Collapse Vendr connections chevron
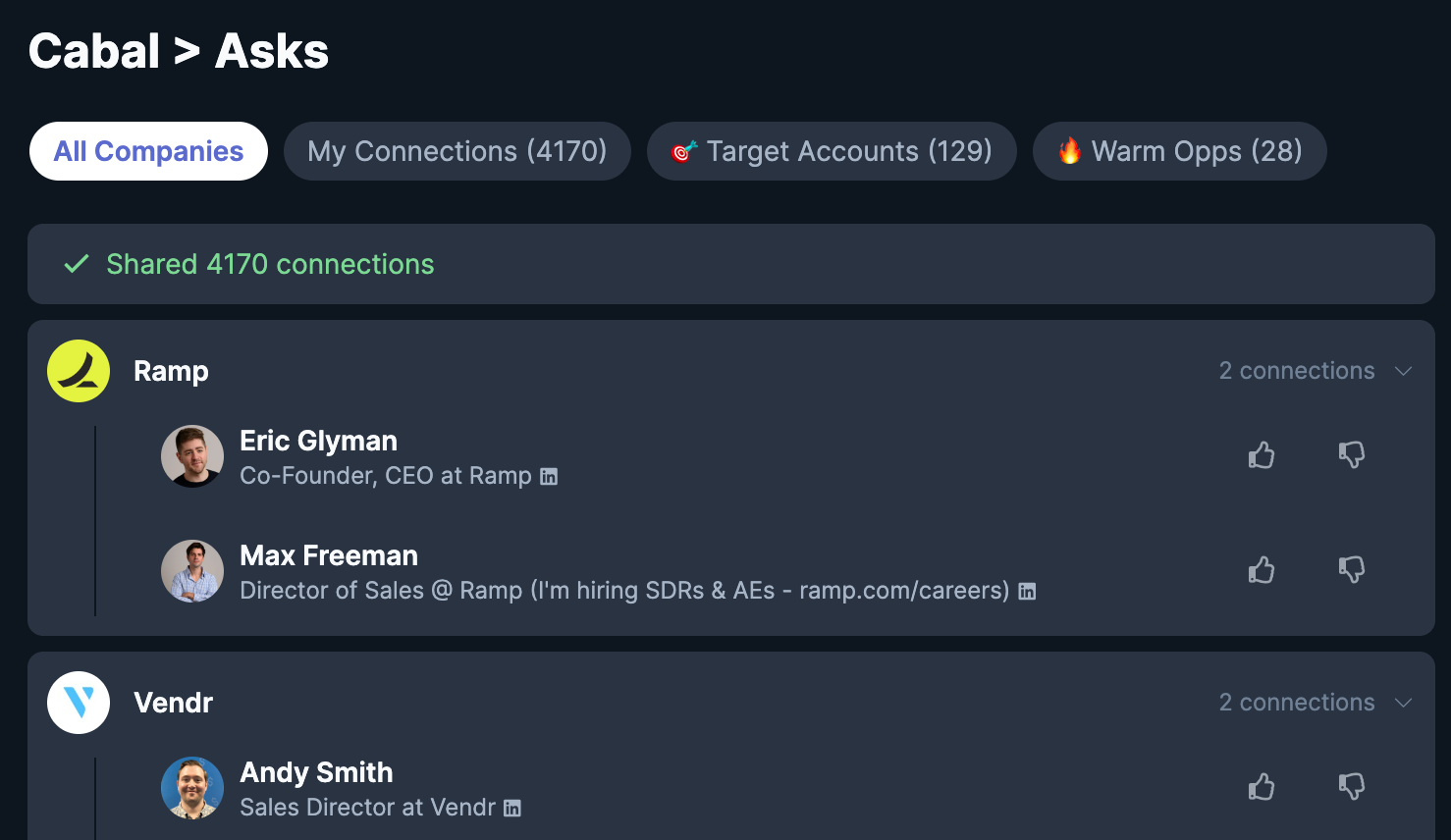Screen dimensions: 1451x840 1403,703
